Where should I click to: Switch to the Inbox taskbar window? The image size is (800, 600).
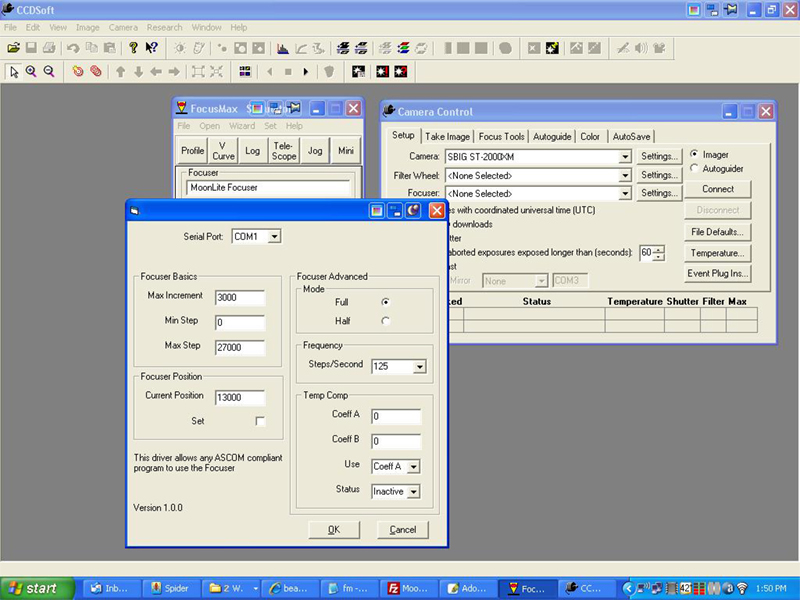pos(110,588)
